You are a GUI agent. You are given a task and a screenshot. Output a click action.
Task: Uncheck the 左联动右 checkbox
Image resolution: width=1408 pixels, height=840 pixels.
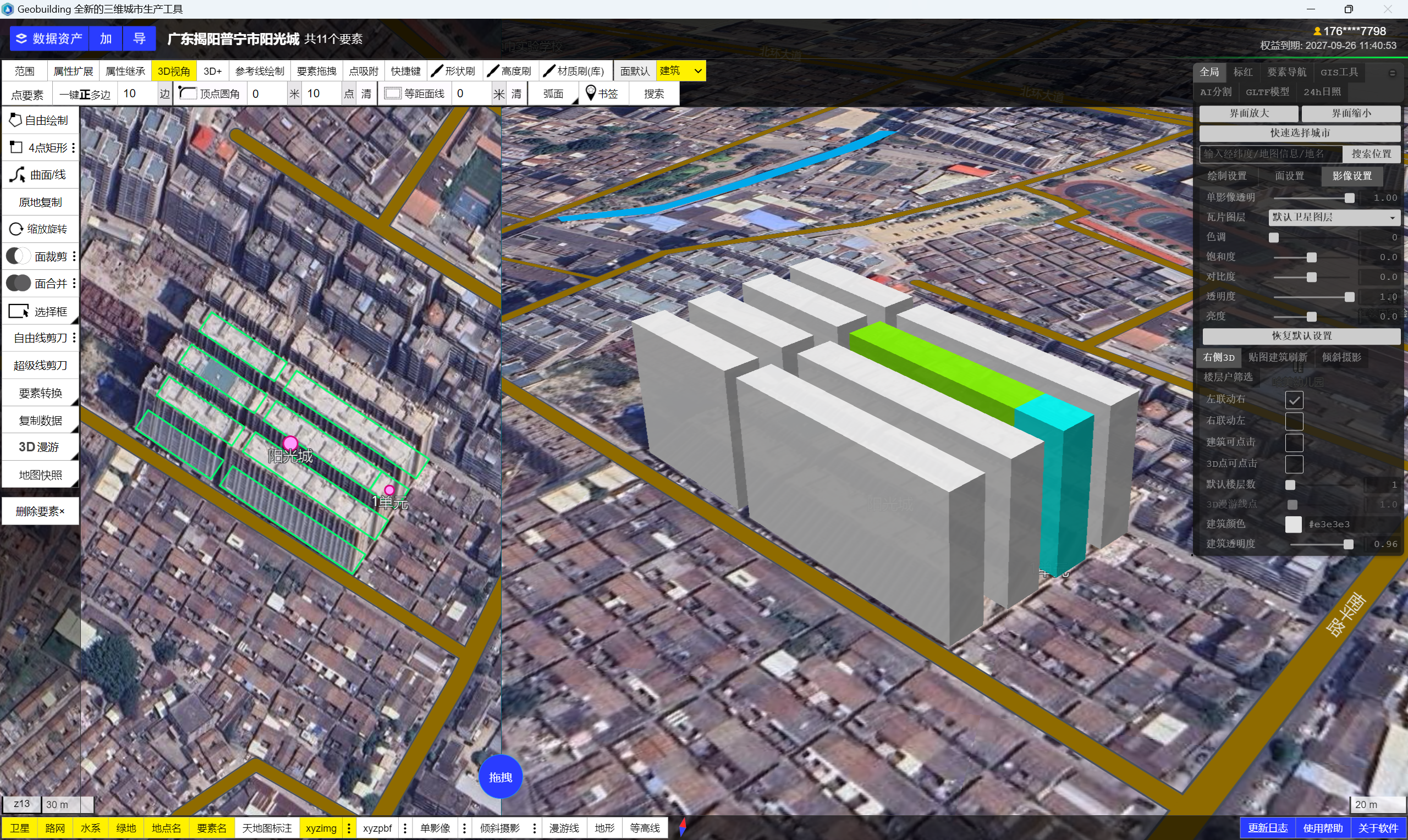tap(1294, 400)
